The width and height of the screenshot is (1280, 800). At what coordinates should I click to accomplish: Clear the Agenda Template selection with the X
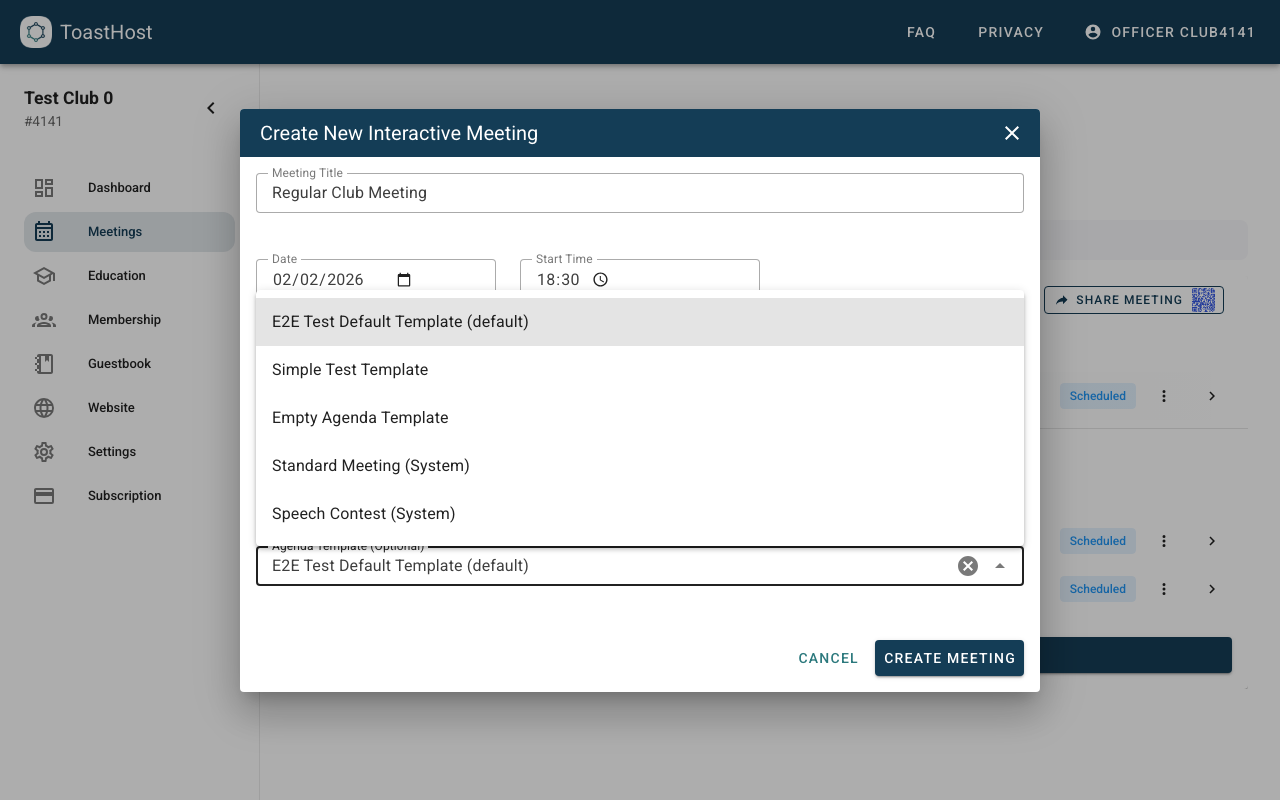pos(967,565)
